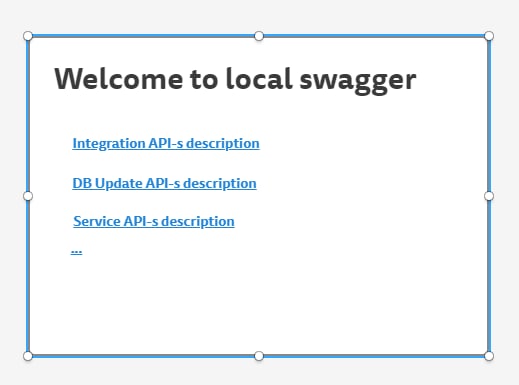Screen dimensions: 519x385
Task: Grab the left-middle selection handle
Action: [28, 196]
